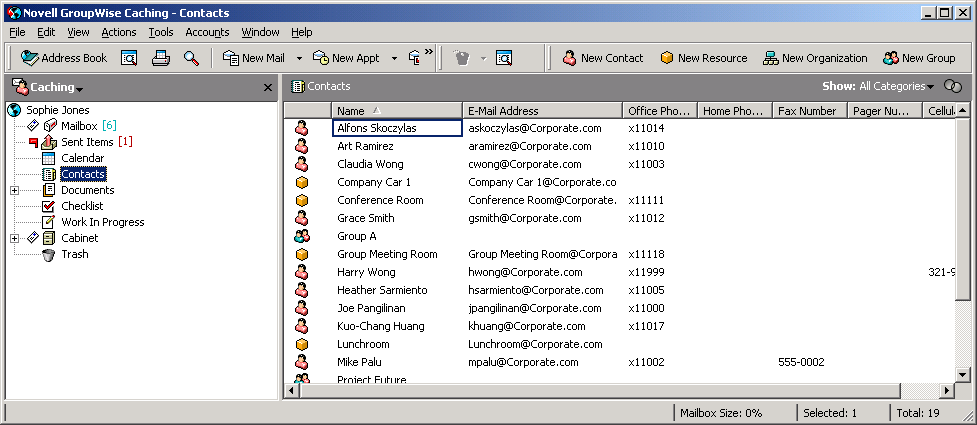Click contact icon for Kuo-Chang Huang
The image size is (977, 425).
click(x=302, y=327)
